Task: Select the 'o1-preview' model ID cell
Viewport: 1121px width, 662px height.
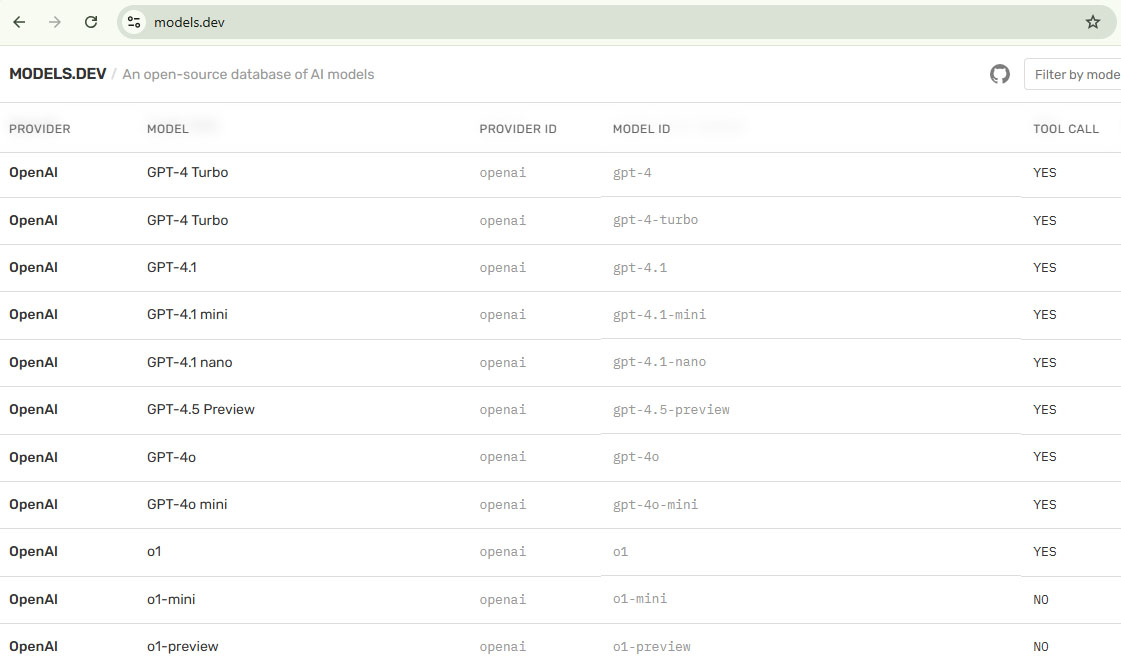Action: tap(651, 647)
